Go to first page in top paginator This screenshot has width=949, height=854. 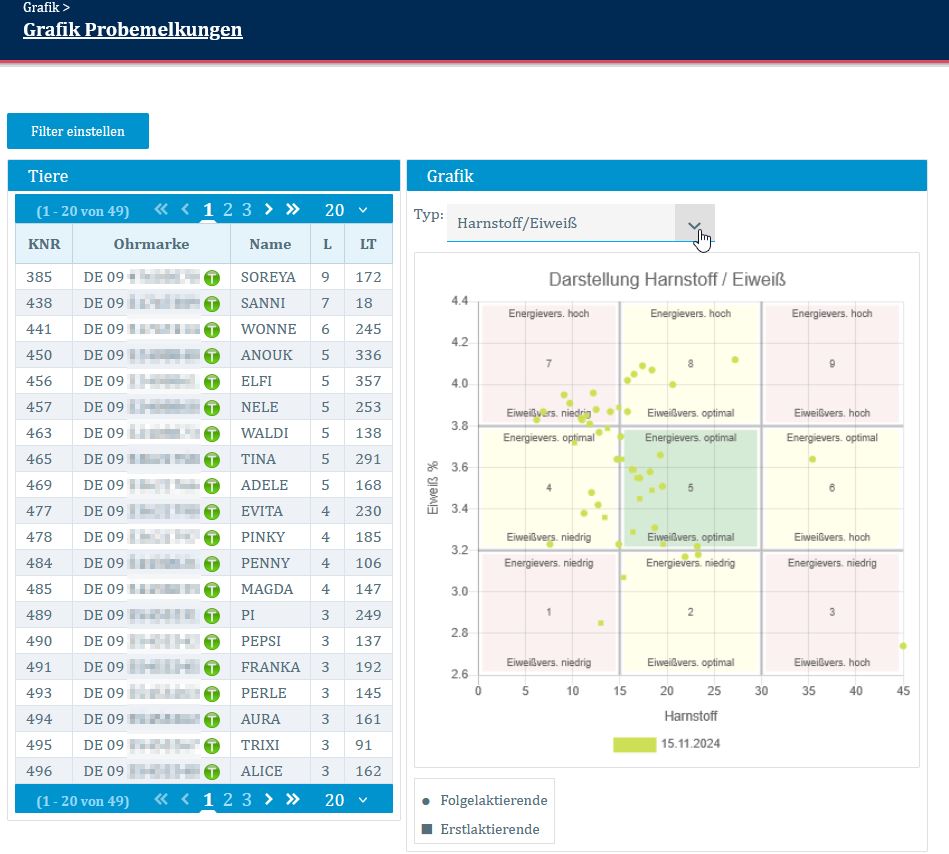160,210
